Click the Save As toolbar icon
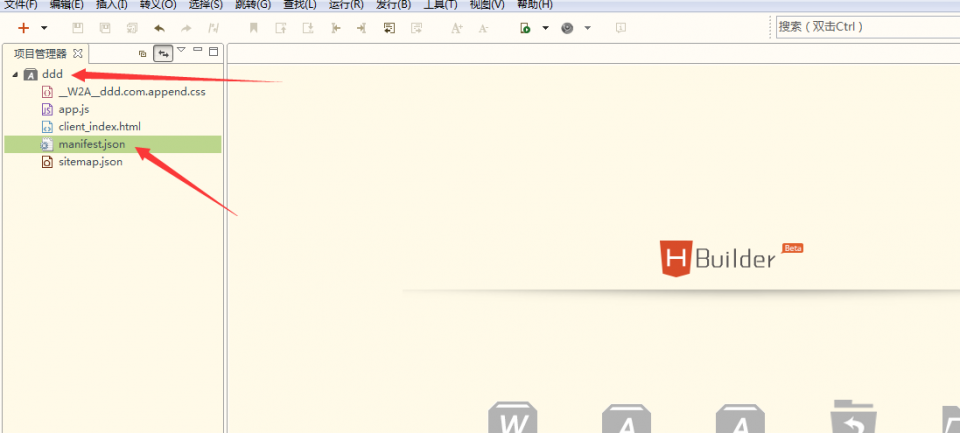The image size is (960, 433). pos(105,28)
